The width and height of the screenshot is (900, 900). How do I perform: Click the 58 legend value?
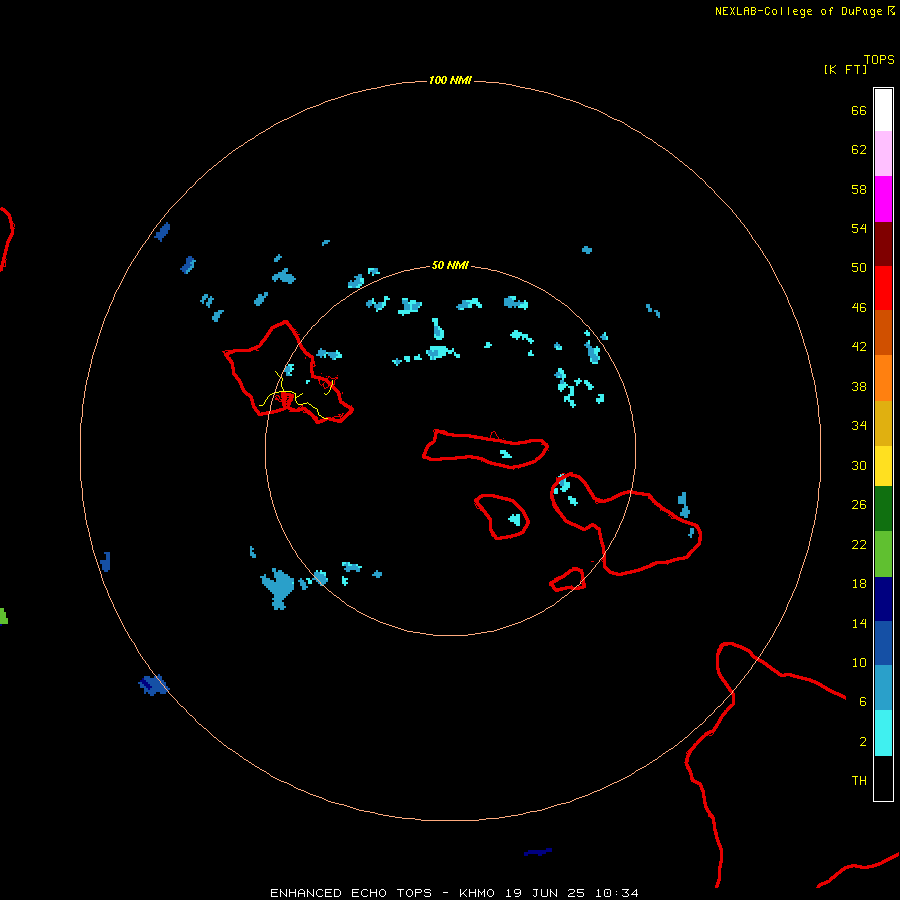coord(859,189)
